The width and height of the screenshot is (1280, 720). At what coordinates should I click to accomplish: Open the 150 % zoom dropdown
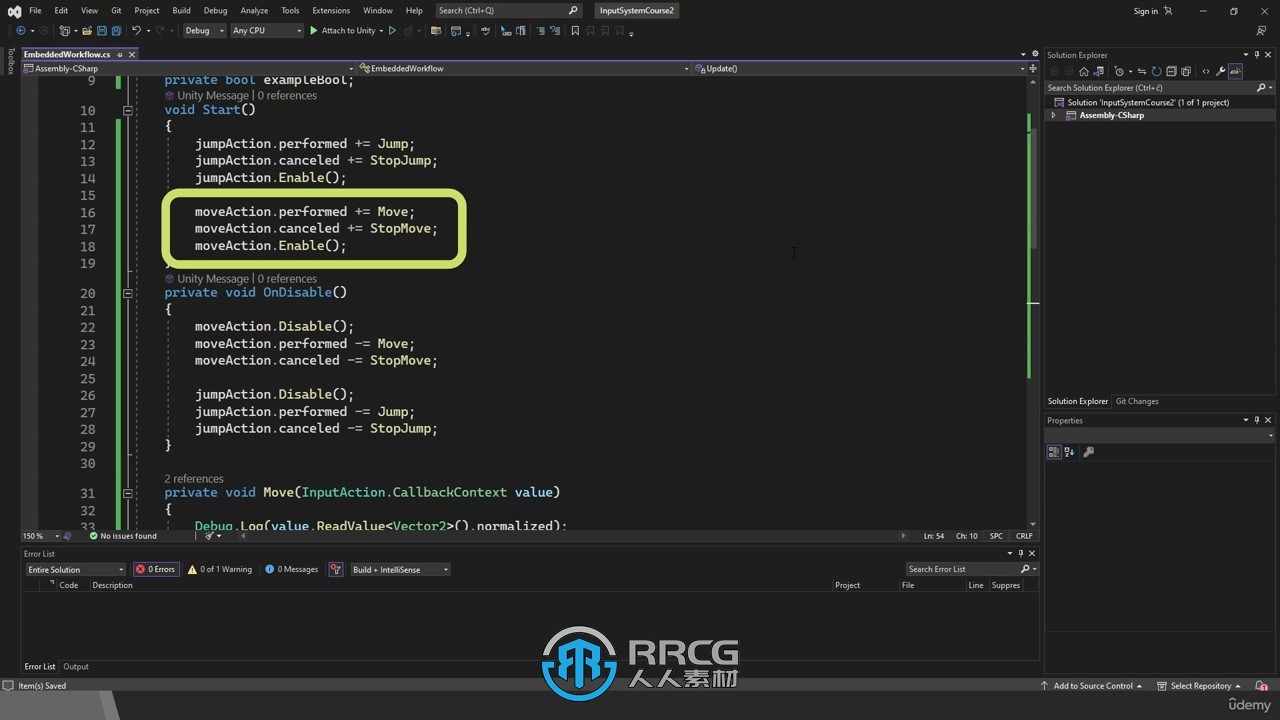[41, 536]
